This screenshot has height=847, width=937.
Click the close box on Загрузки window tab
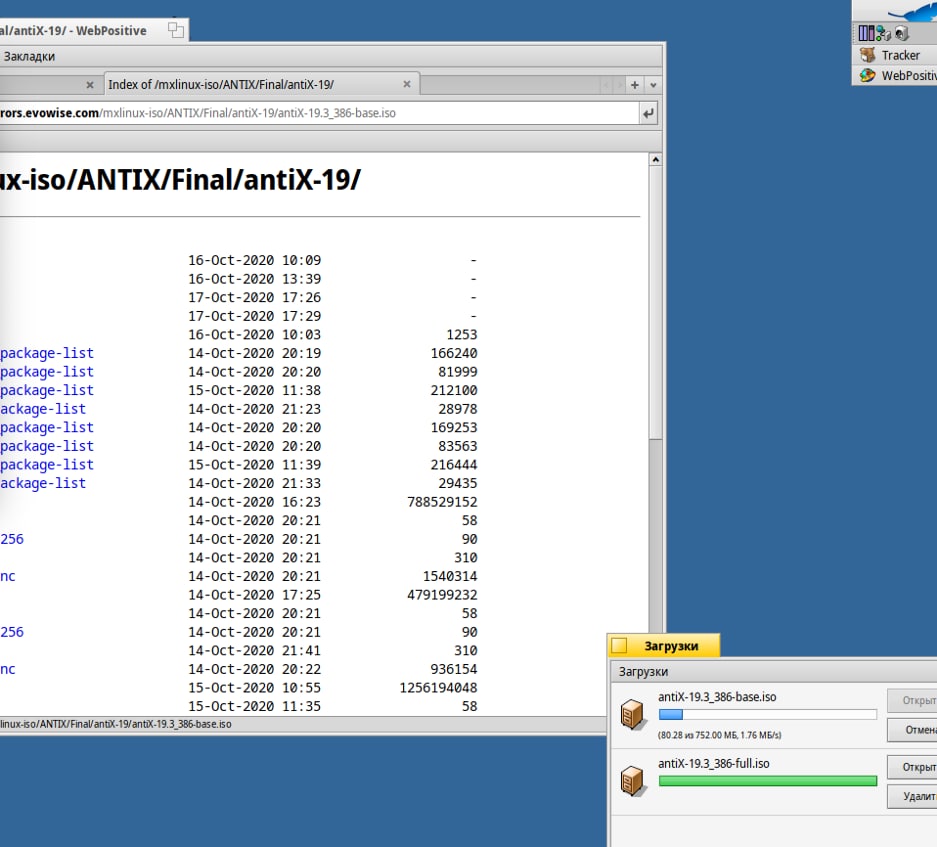click(619, 646)
